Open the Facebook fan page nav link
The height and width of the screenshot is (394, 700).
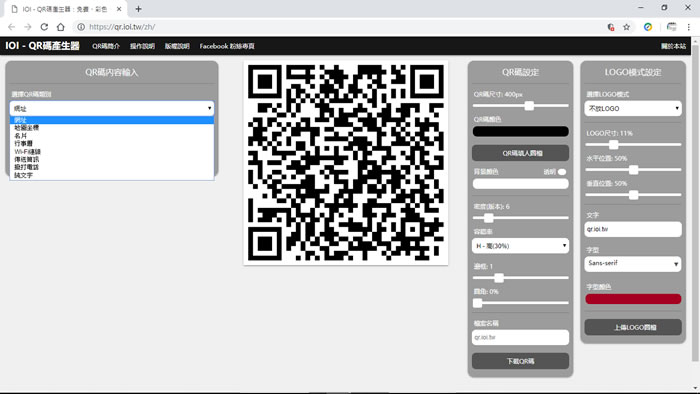(x=227, y=46)
